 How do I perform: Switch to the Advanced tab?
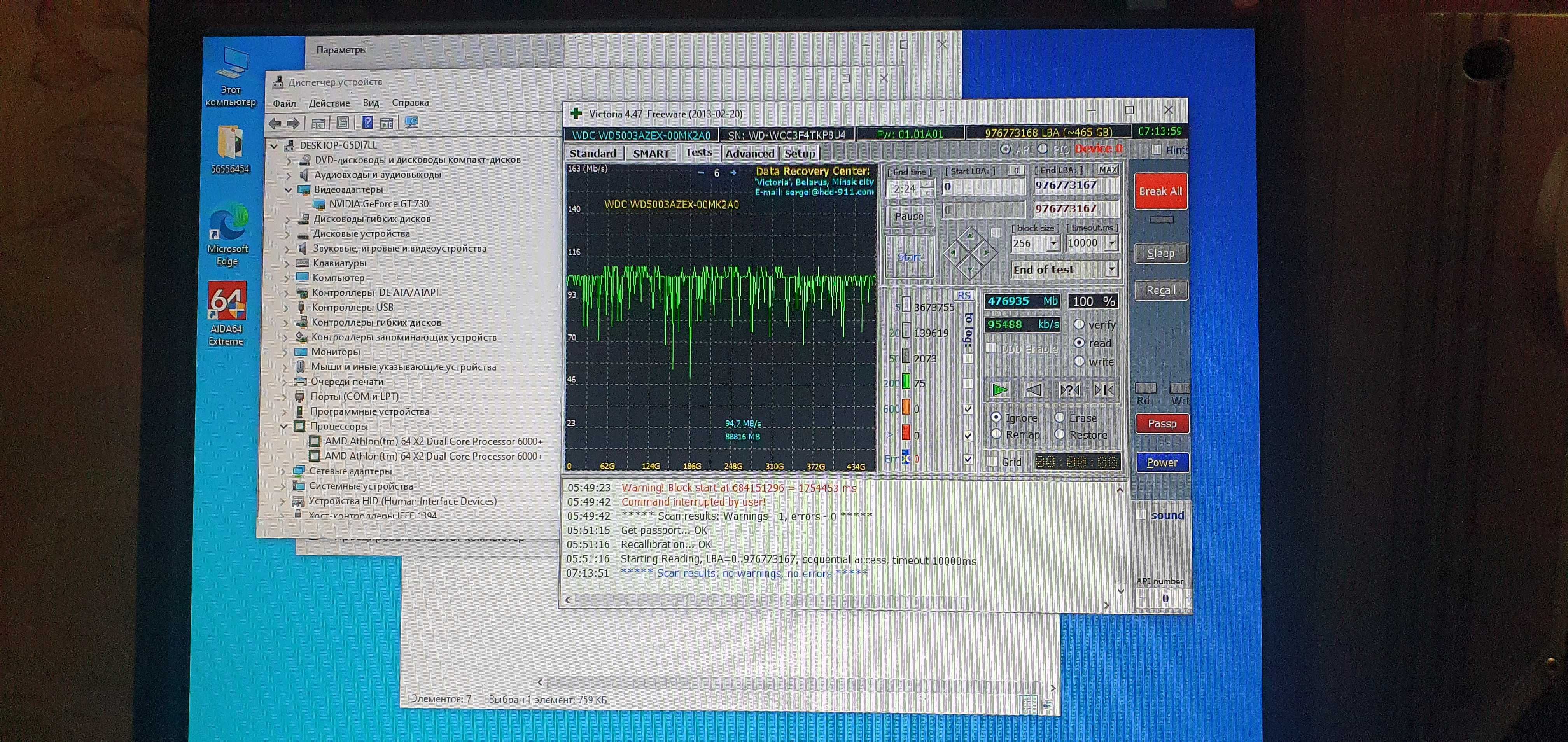(749, 153)
